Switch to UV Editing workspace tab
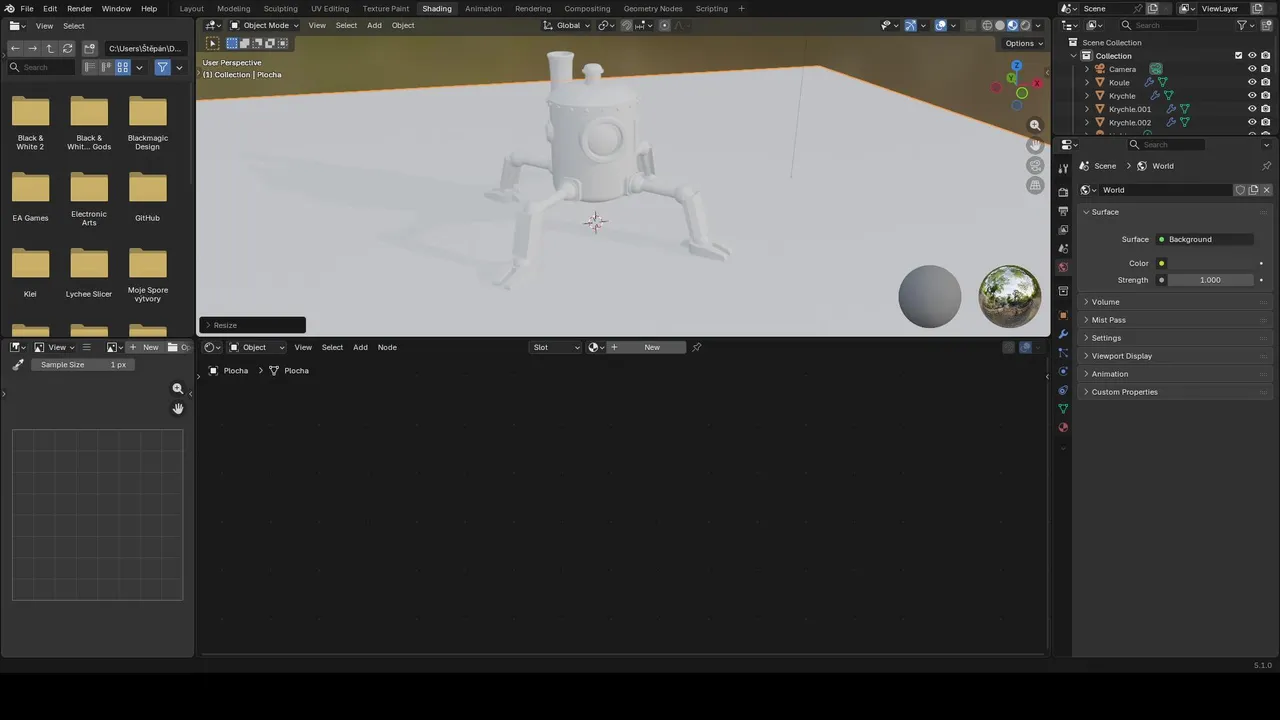Screen dimensions: 1280x720 330,8
